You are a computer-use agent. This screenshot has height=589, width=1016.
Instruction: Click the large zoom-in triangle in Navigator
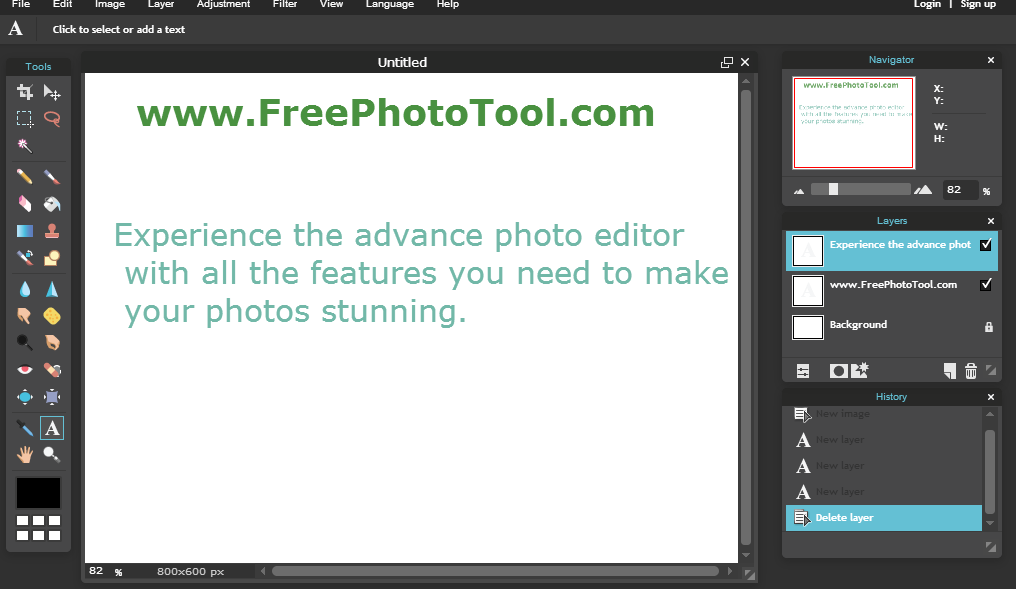pyautogui.click(x=922, y=189)
